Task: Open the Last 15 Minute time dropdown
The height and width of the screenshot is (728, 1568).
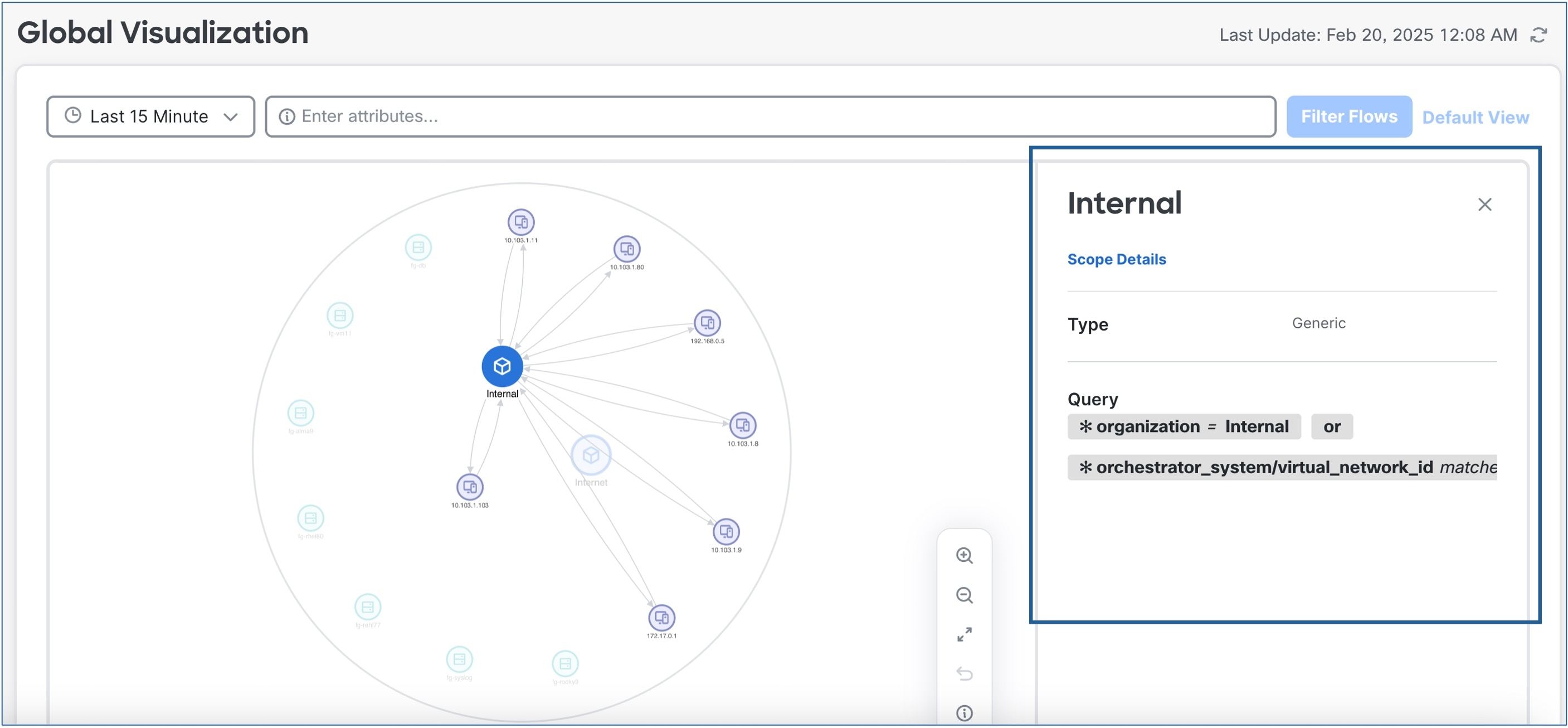Action: coord(150,117)
